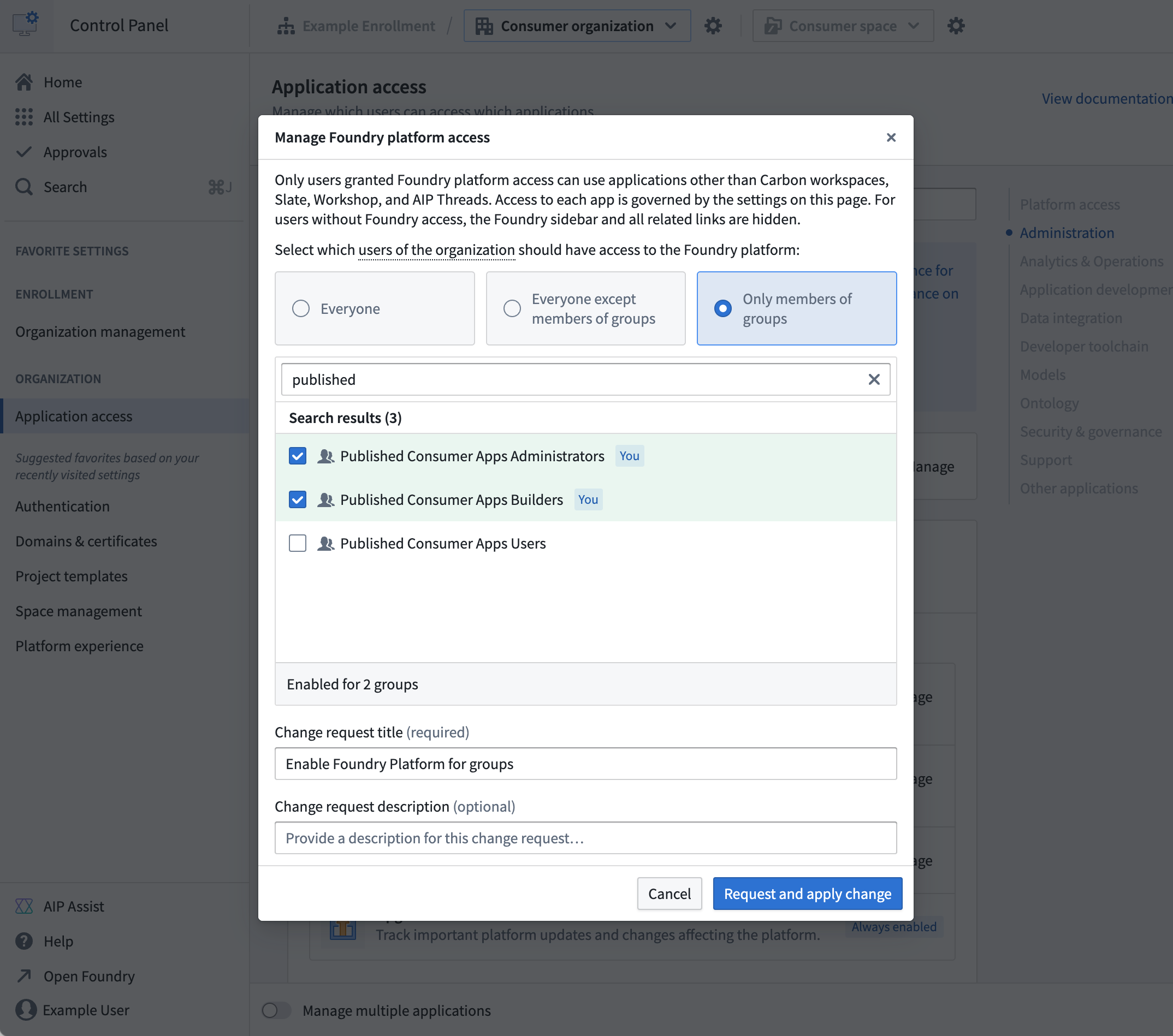Open Authentication from the sidebar
The height and width of the screenshot is (1036, 1173).
tap(63, 506)
